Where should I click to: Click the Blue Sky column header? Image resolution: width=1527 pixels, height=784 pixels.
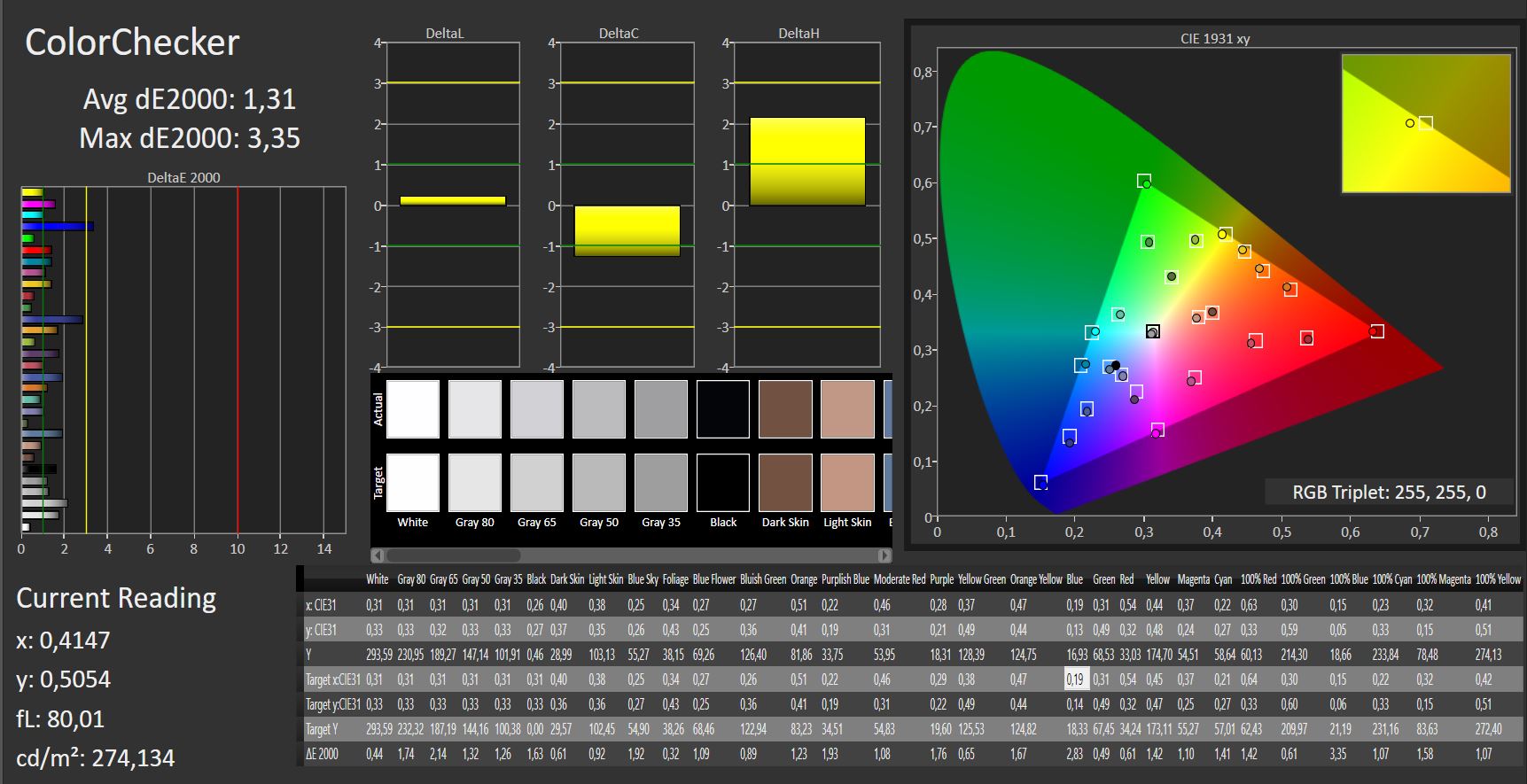[642, 579]
